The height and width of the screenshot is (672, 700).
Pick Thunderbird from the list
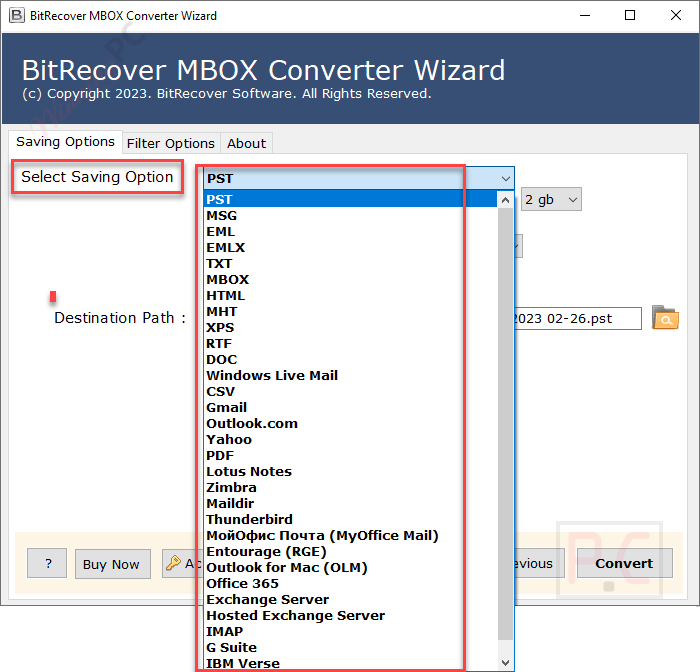point(350,519)
